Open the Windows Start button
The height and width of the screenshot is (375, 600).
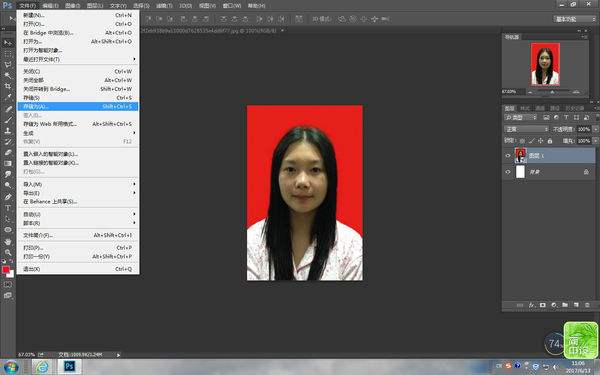(x=11, y=367)
